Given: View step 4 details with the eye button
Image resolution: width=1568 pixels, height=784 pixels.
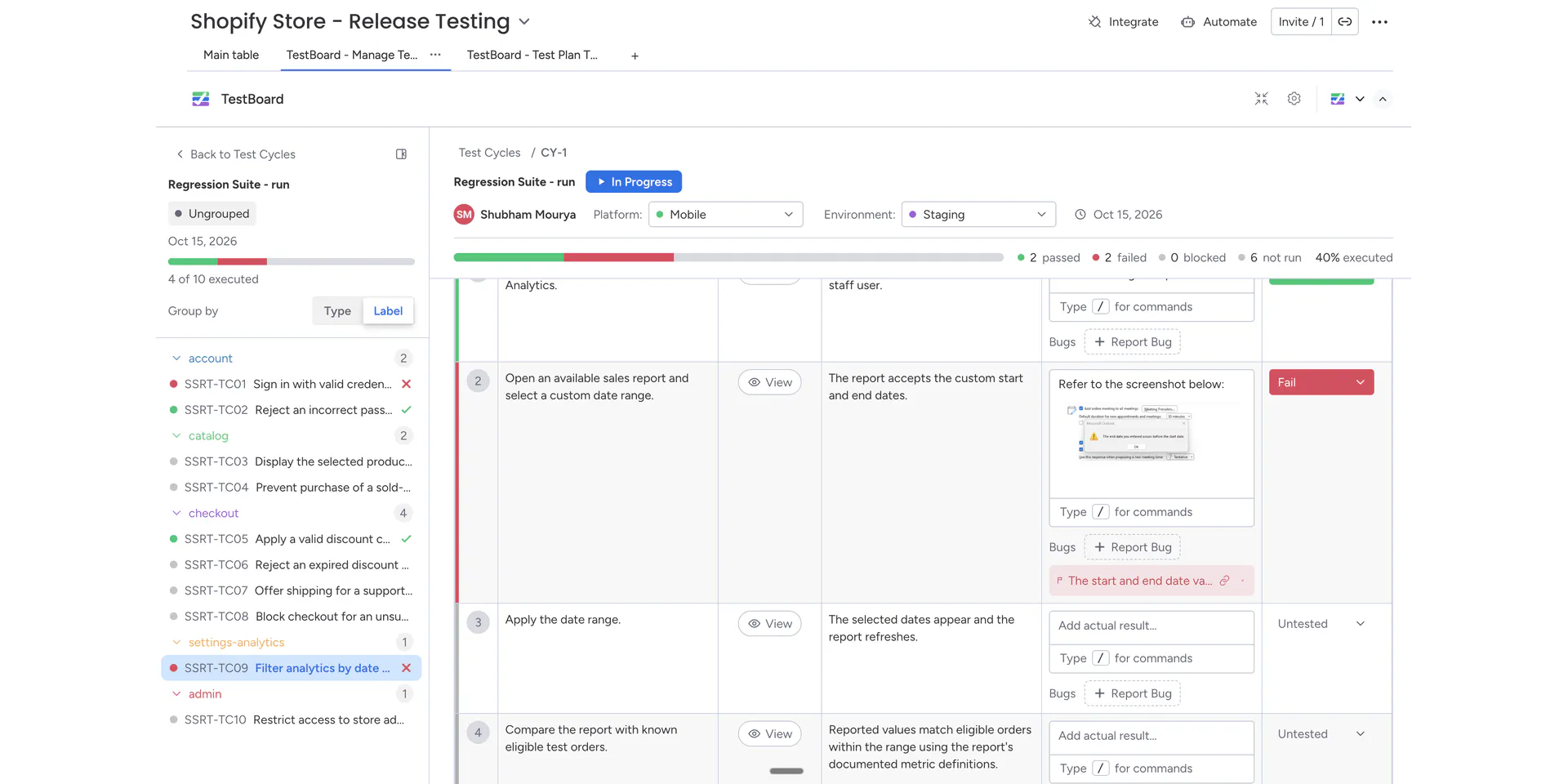Looking at the screenshot, I should [x=769, y=734].
